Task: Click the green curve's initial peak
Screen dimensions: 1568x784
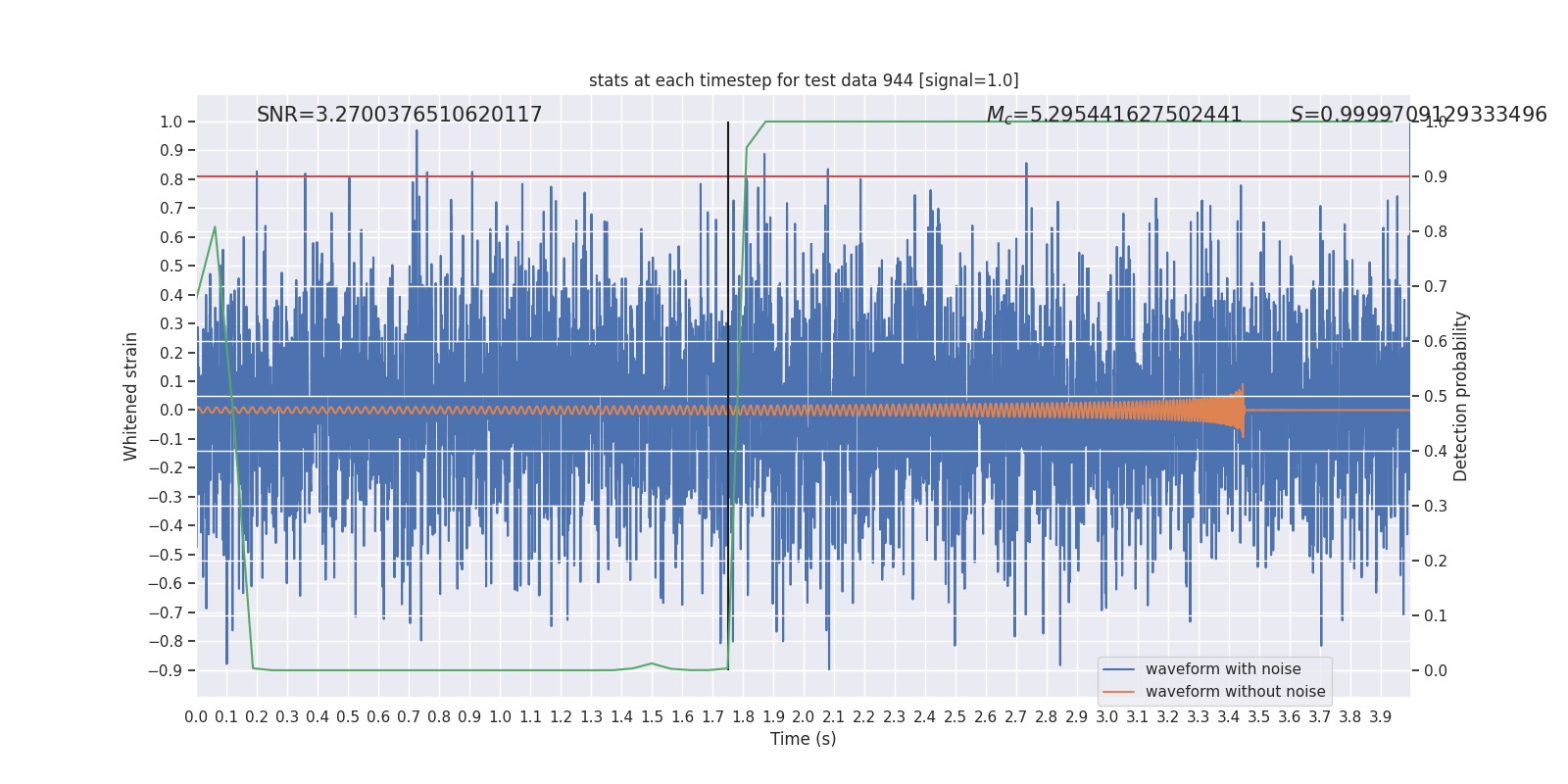Action: click(215, 227)
